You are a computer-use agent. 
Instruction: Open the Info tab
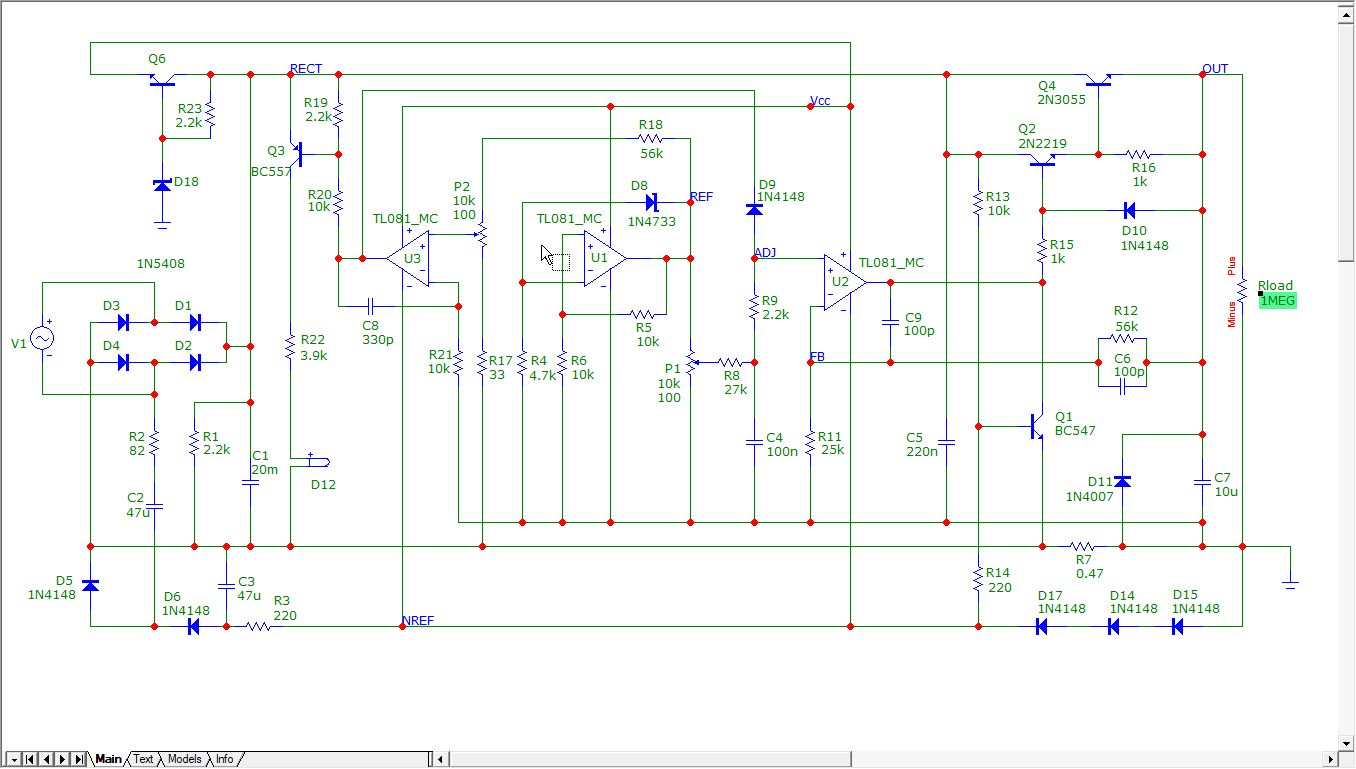225,759
